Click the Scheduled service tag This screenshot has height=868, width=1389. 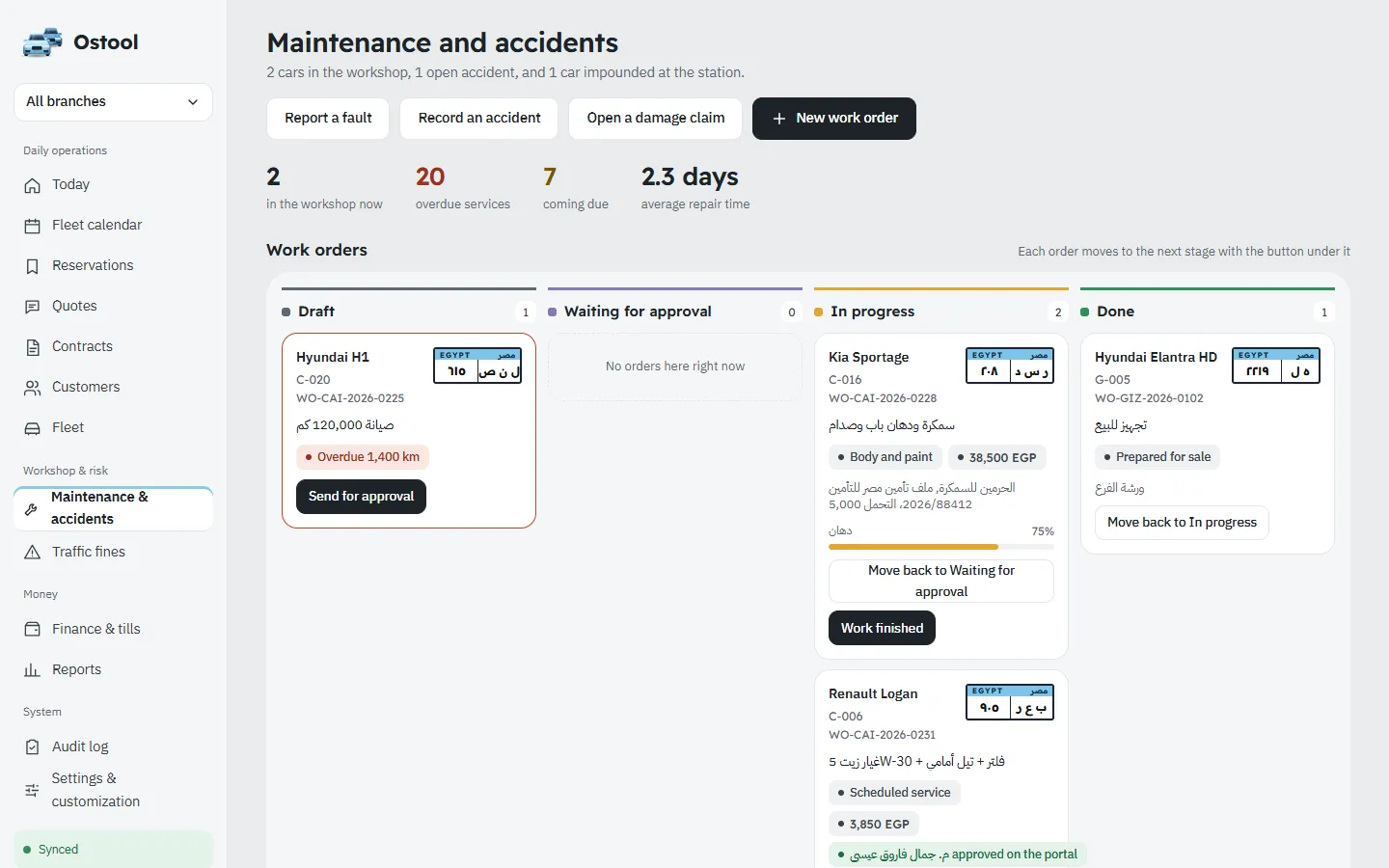[x=894, y=793]
